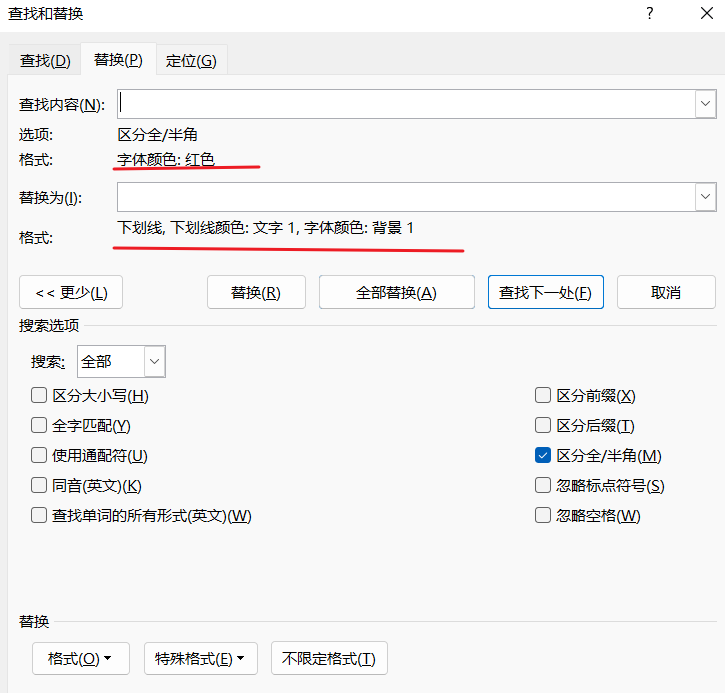Image resolution: width=725 pixels, height=693 pixels.
Task: Enable 查找单词的所有形式(英文)(W) checkbox
Action: [x=39, y=515]
